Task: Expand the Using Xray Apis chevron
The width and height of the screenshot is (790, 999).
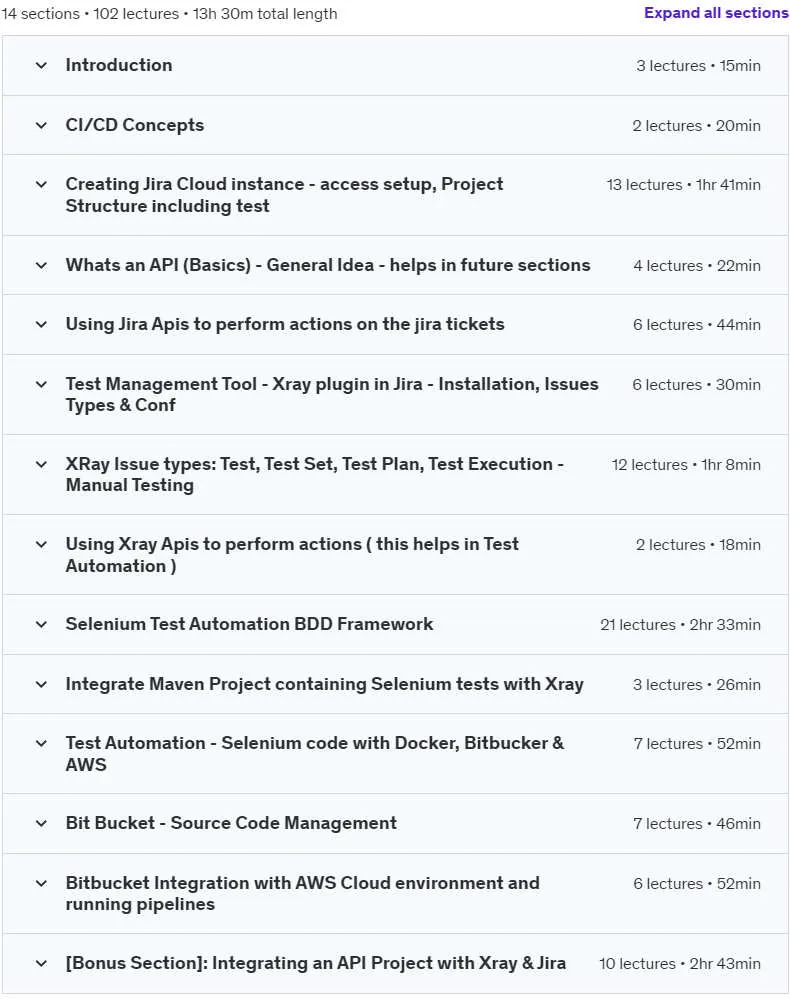Action: point(41,545)
